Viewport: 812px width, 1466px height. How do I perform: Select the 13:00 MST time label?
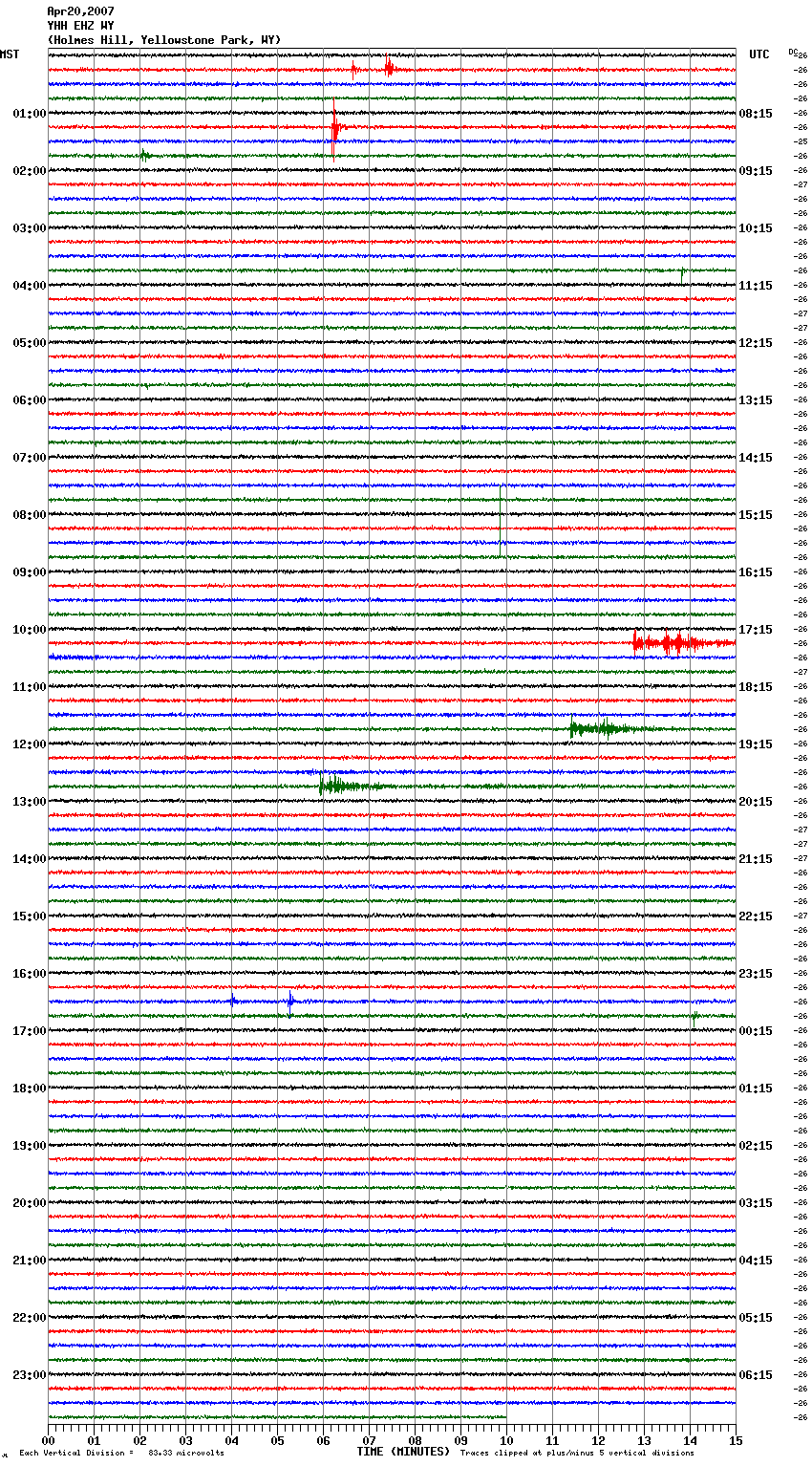point(30,802)
